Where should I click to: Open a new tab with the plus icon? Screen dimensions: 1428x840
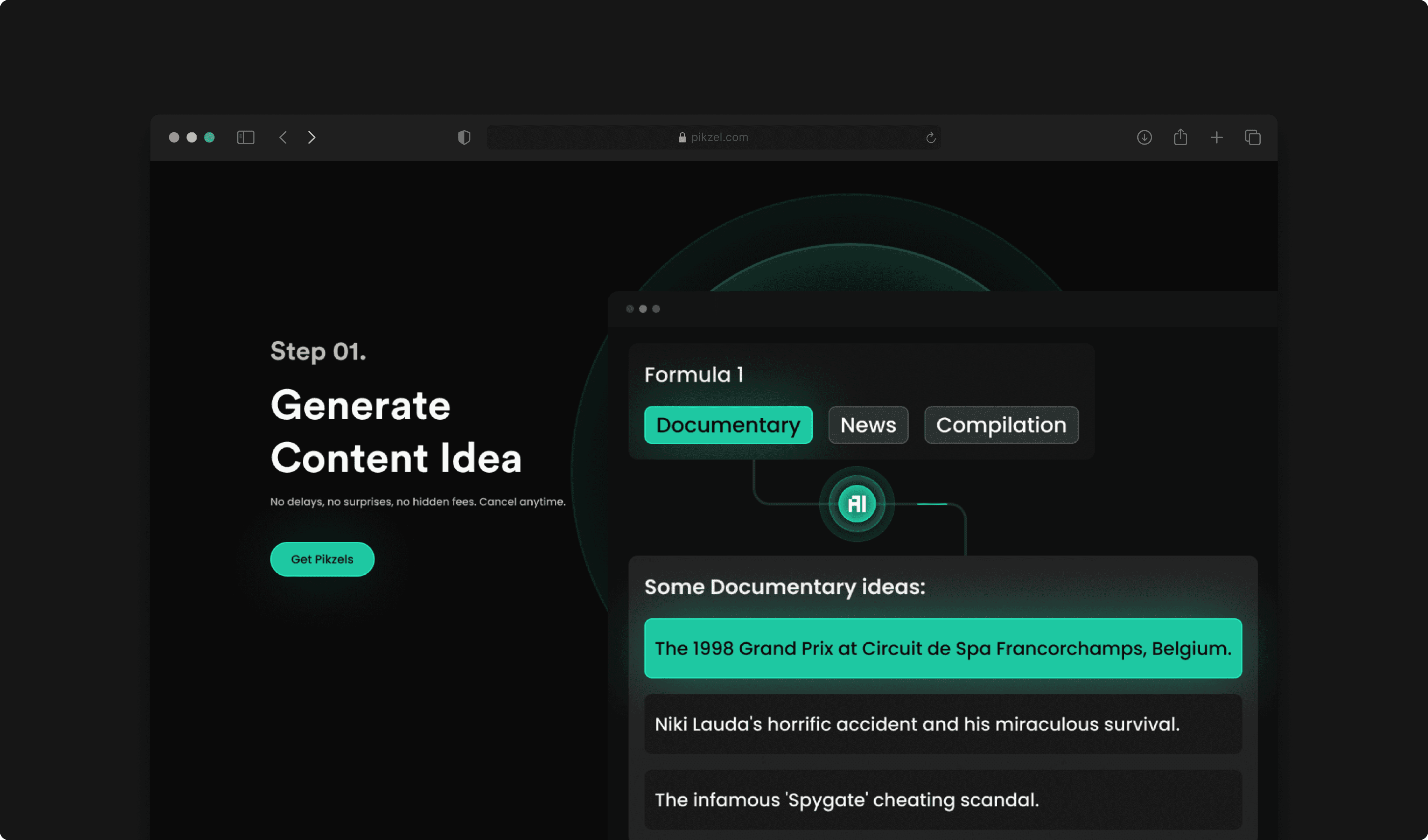(1217, 138)
